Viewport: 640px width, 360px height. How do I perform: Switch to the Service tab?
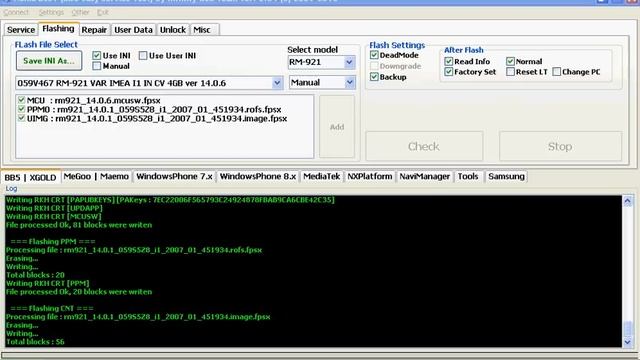[21, 30]
